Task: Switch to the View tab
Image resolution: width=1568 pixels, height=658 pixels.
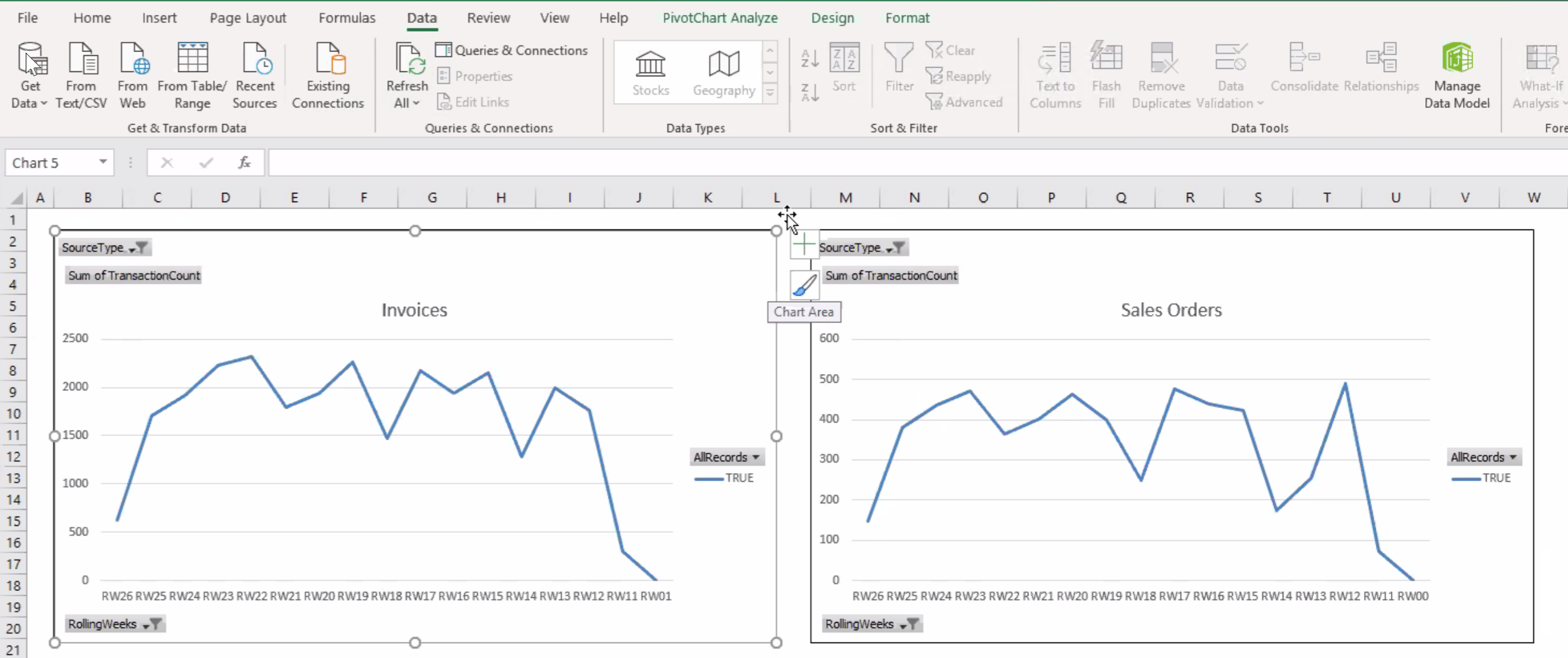Action: [x=554, y=18]
